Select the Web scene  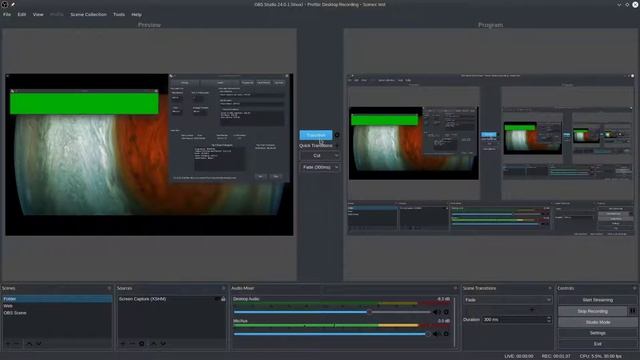click(57, 306)
